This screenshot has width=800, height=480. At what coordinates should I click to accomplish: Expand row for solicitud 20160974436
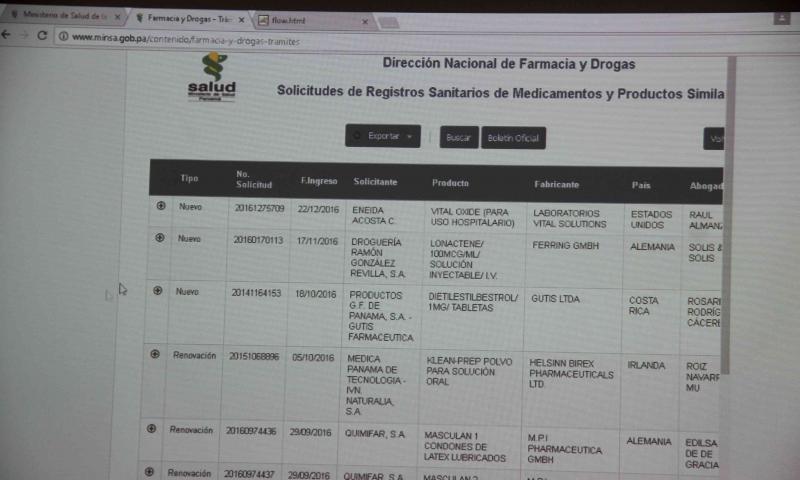pyautogui.click(x=152, y=428)
